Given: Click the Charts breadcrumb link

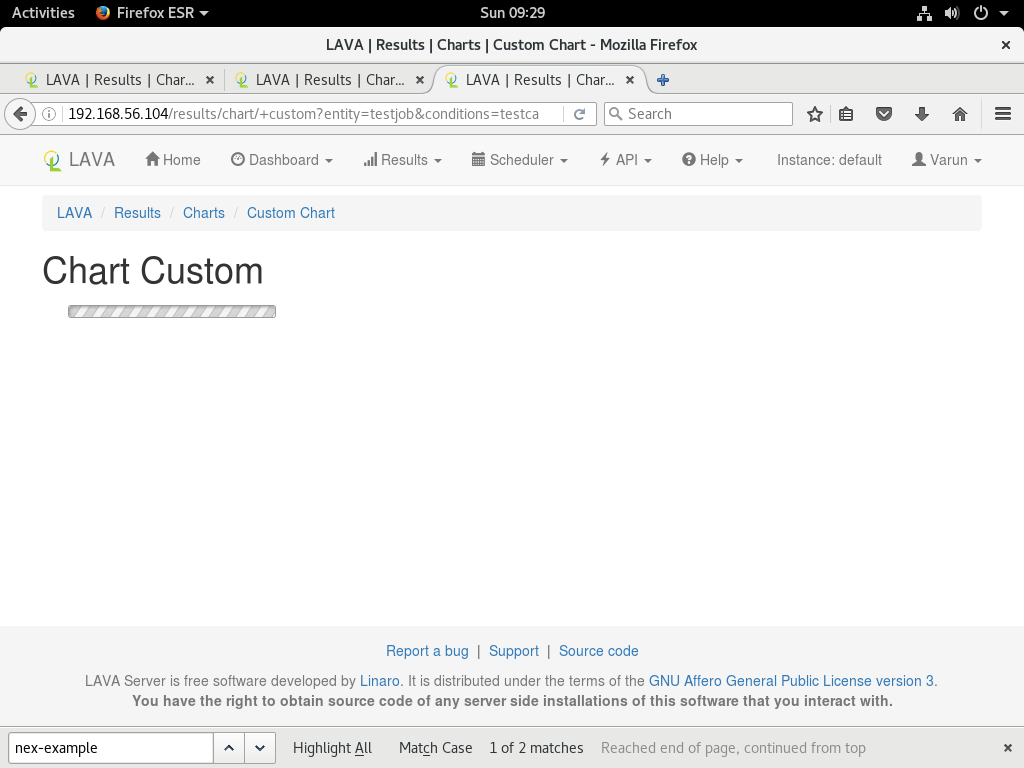Looking at the screenshot, I should (x=203, y=213).
